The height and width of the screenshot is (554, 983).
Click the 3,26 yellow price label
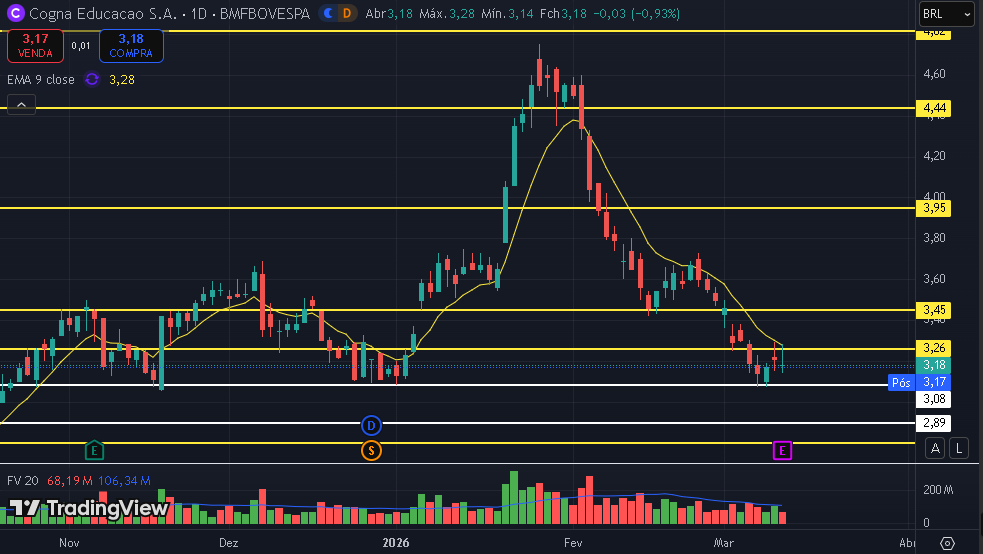[x=933, y=348]
